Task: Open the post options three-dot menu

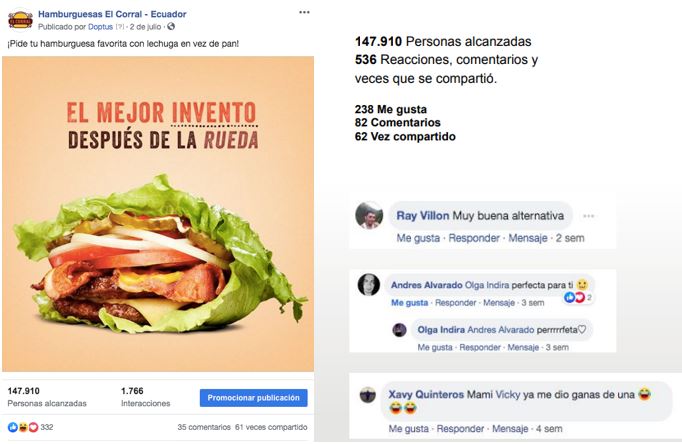Action: click(x=304, y=12)
